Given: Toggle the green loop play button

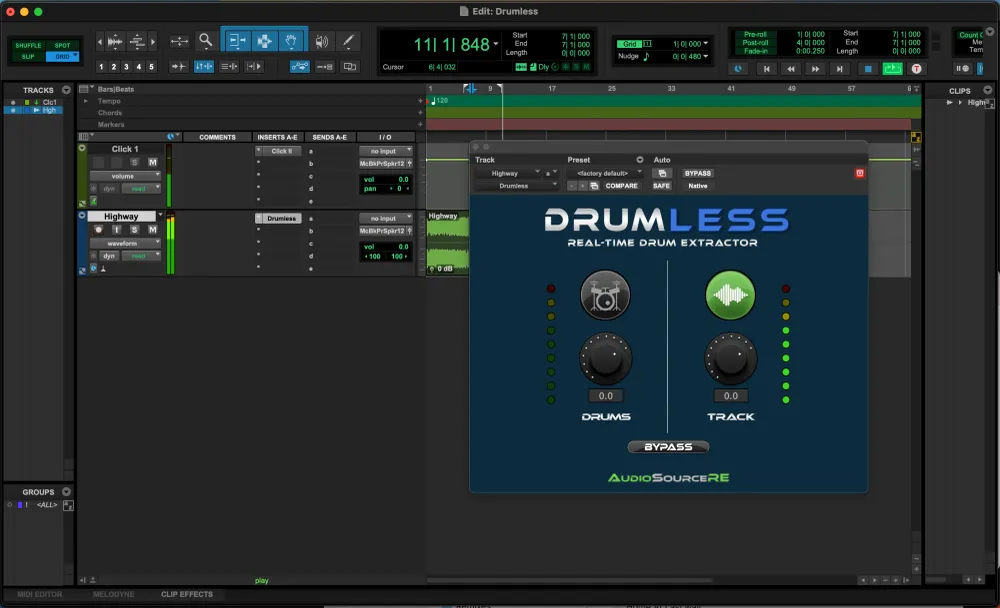Looking at the screenshot, I should point(892,69).
